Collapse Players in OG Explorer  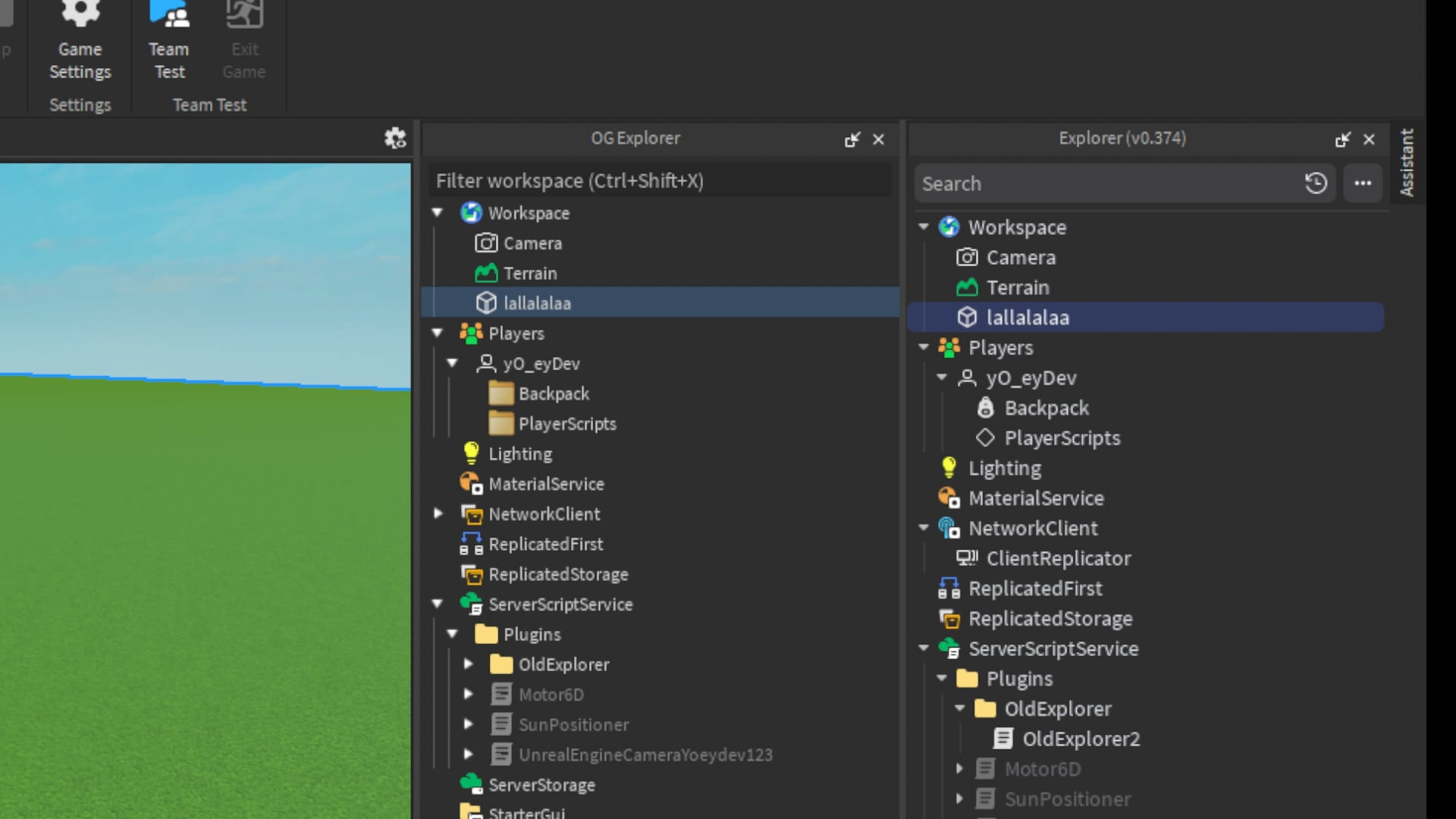438,333
